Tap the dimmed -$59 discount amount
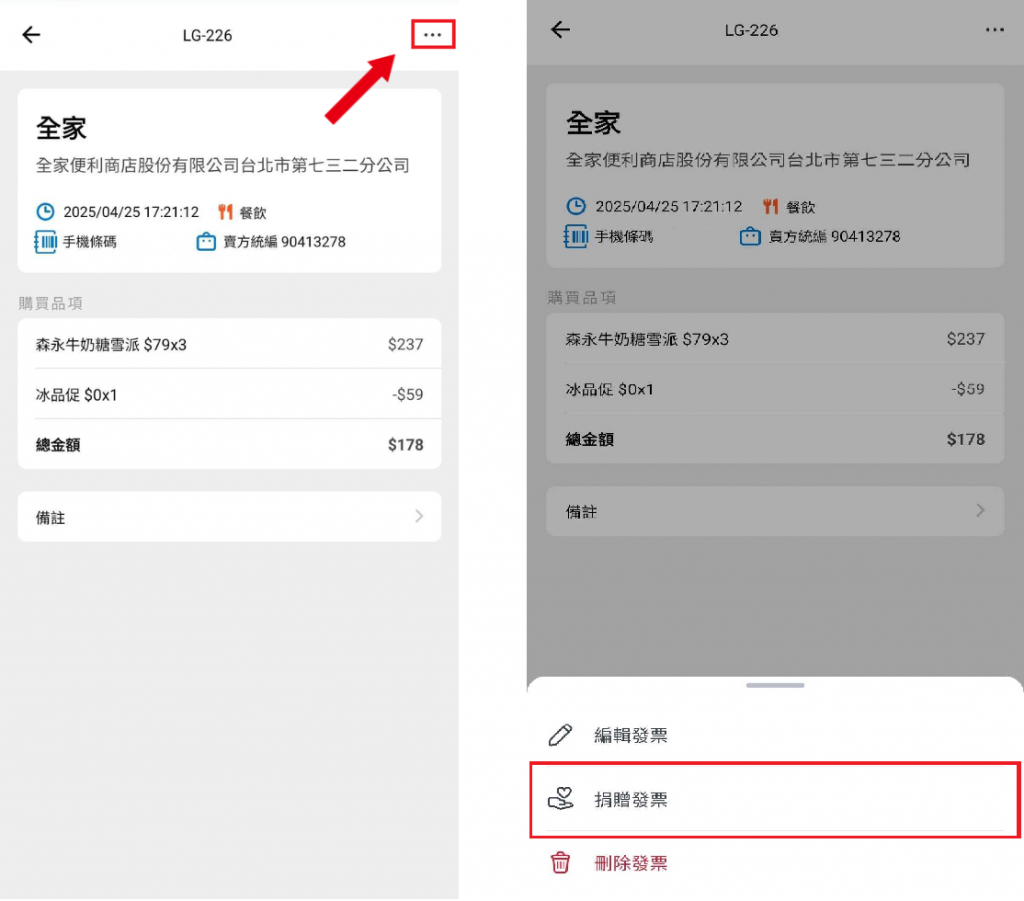The width and height of the screenshot is (1024, 901). [968, 389]
